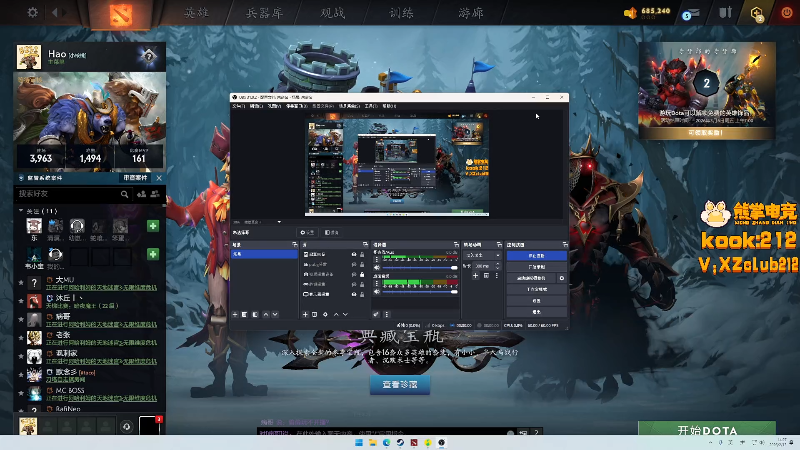Toggle favorite star beside friend MC BOSS
Screen dimensions: 800x450
21,393
